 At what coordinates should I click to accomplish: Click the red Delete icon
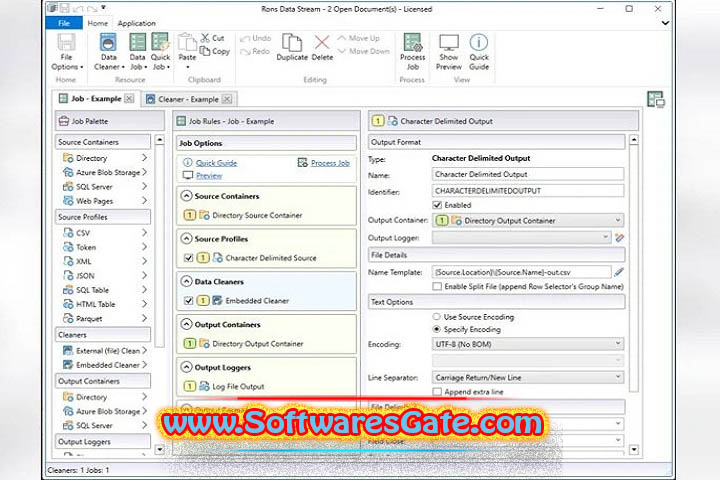point(322,43)
